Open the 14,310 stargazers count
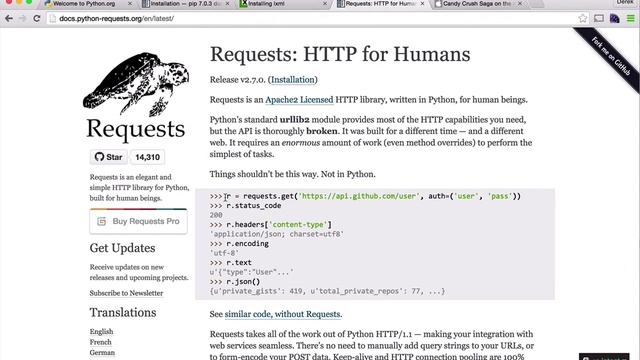This screenshot has height=360, width=640. [147, 157]
